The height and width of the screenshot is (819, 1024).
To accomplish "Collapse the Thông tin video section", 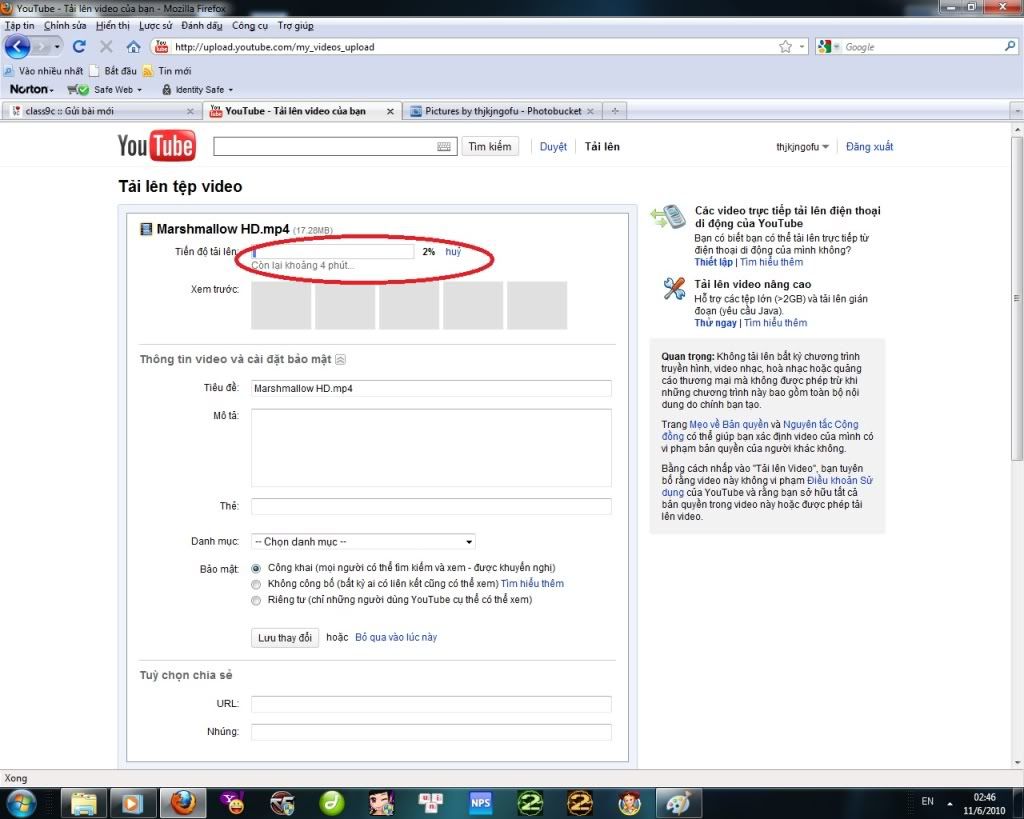I will [x=340, y=359].
